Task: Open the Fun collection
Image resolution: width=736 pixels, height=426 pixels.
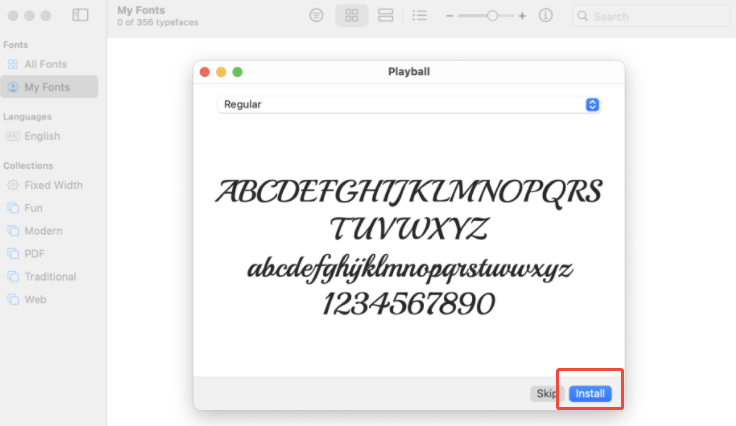Action: (49, 208)
